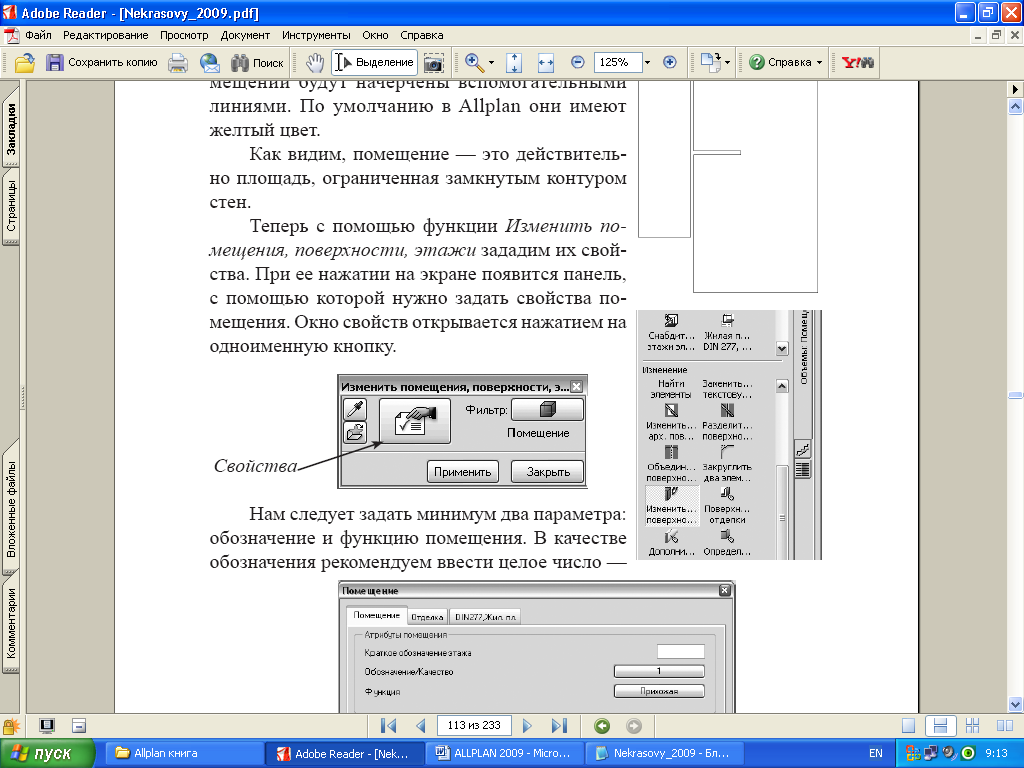Click the vertical scrollbar down arrow

(x=1015, y=704)
